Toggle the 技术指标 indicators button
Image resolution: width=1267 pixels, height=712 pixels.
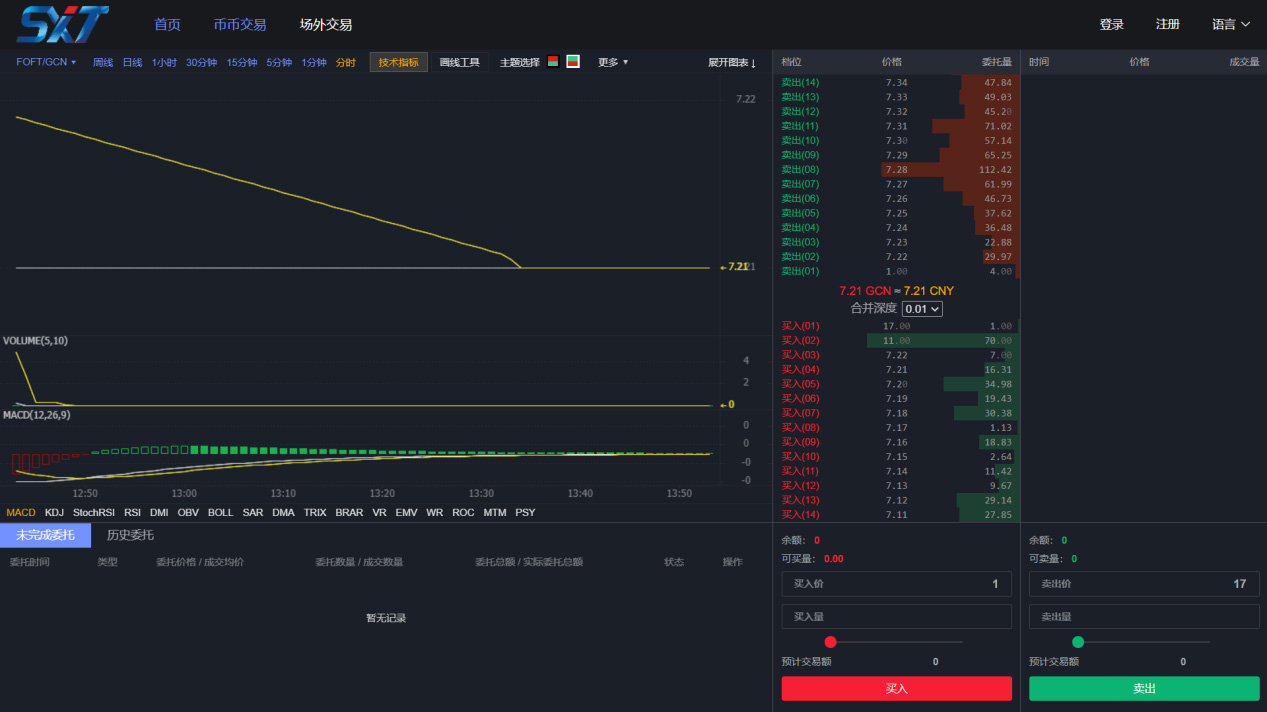399,62
